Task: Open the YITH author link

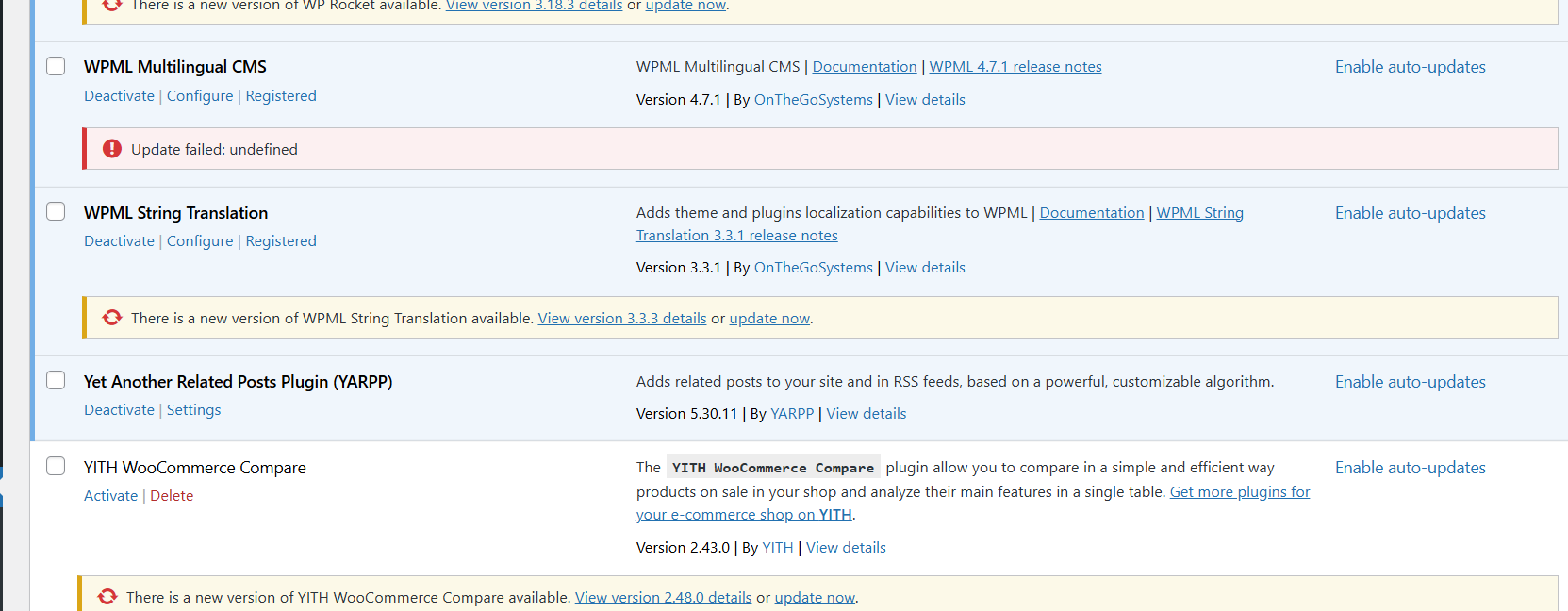Action: point(778,548)
